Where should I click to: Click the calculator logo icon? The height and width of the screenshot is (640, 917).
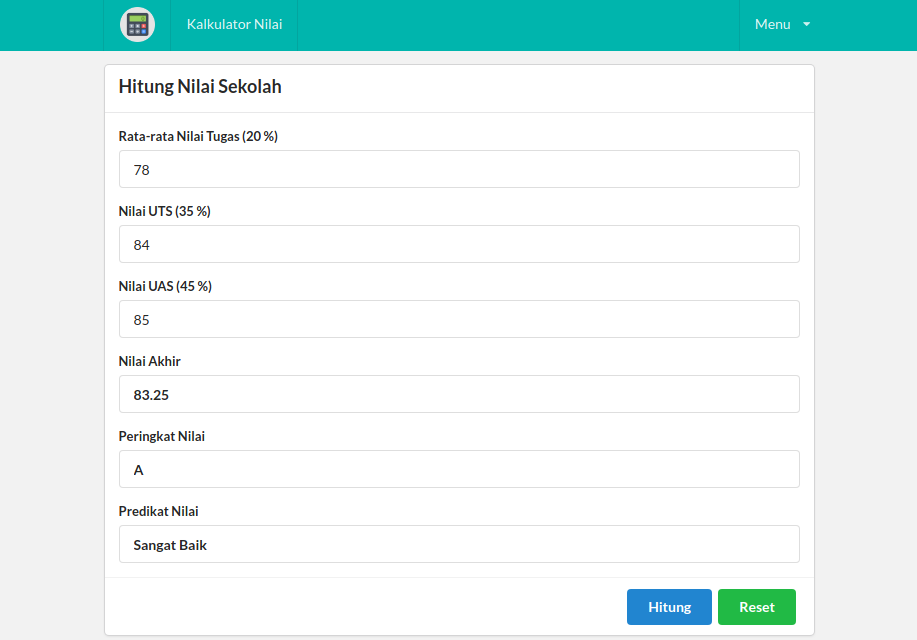tap(137, 25)
